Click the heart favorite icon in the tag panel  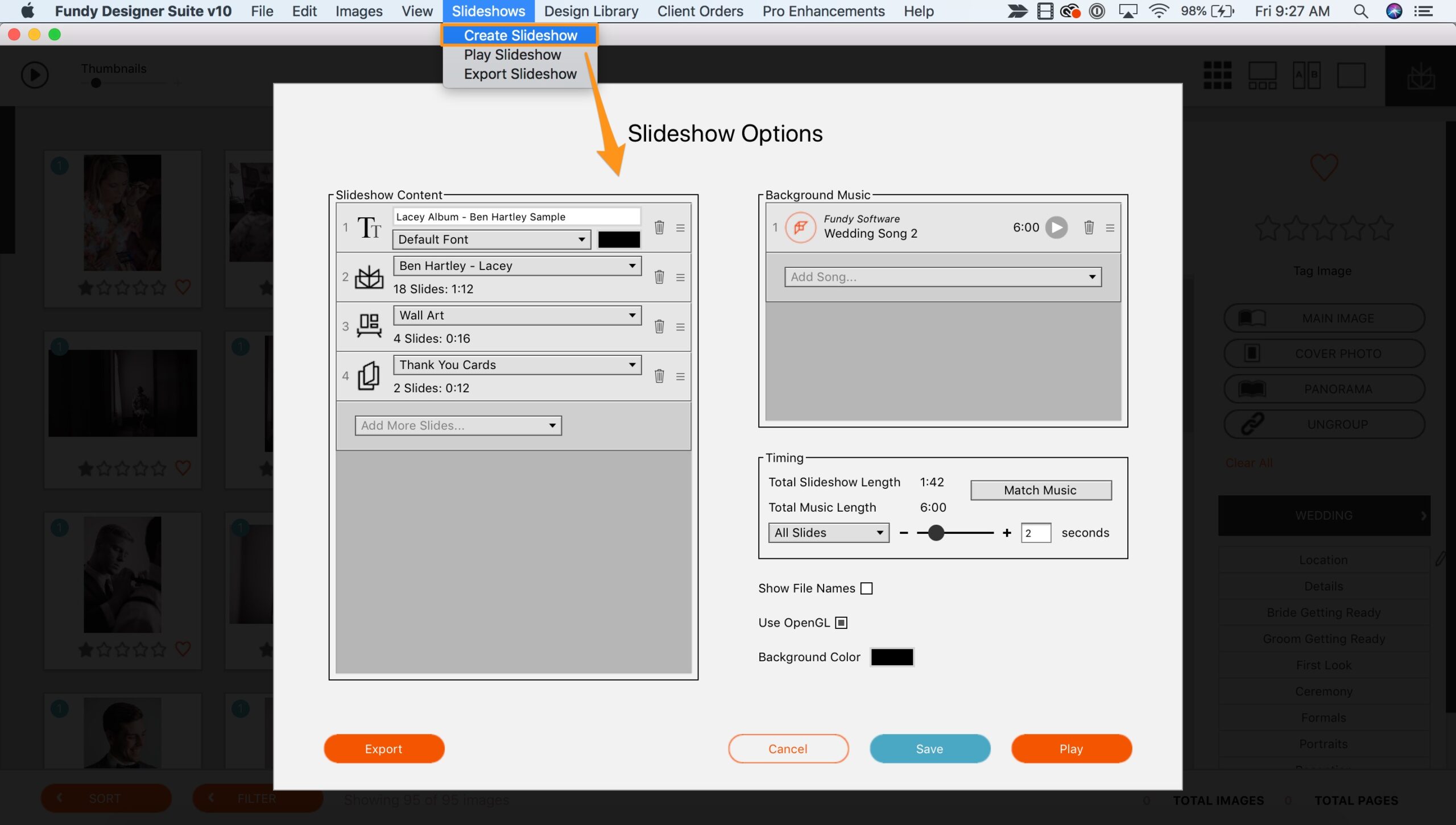[x=1323, y=167]
